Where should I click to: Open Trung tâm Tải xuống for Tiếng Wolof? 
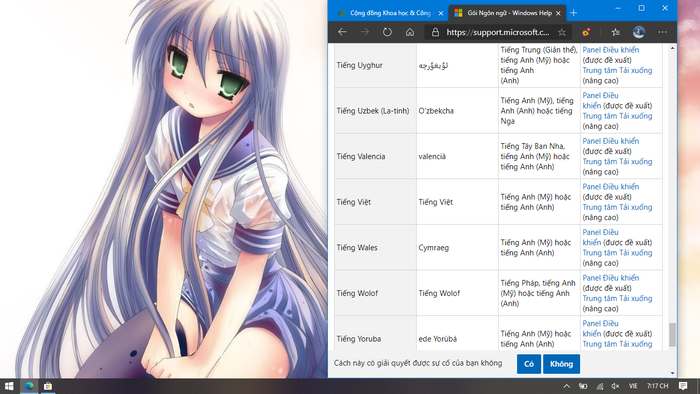(x=617, y=298)
